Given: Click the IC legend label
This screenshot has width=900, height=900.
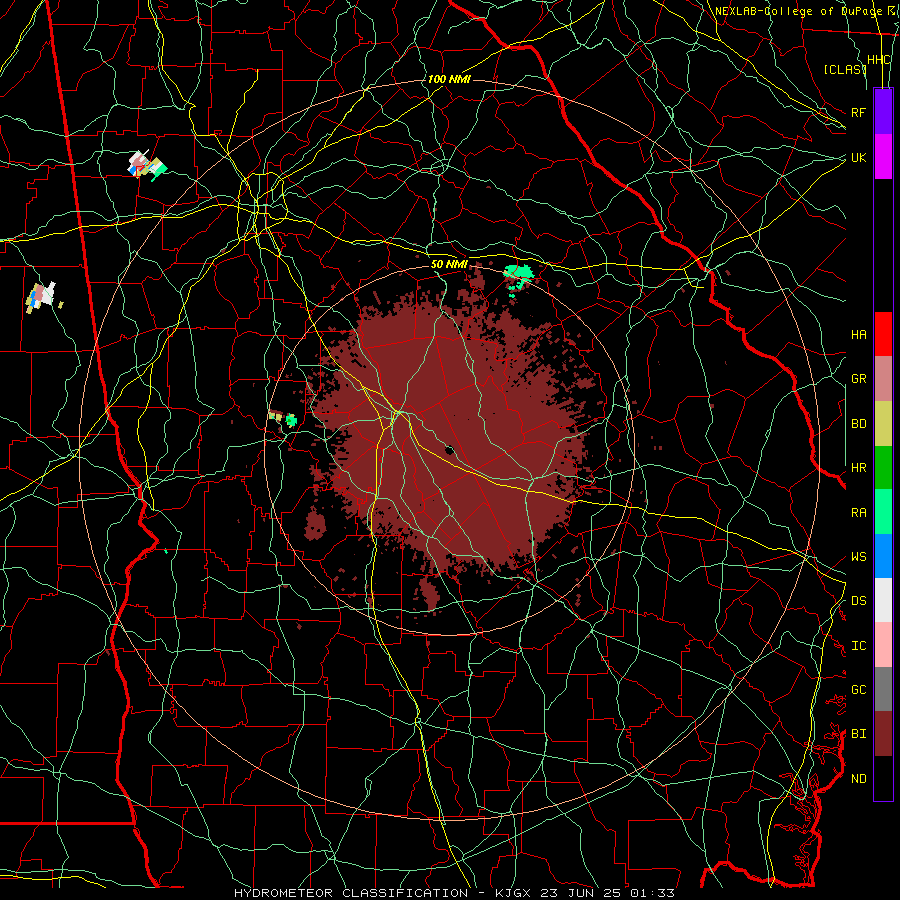Looking at the screenshot, I should coord(858,646).
